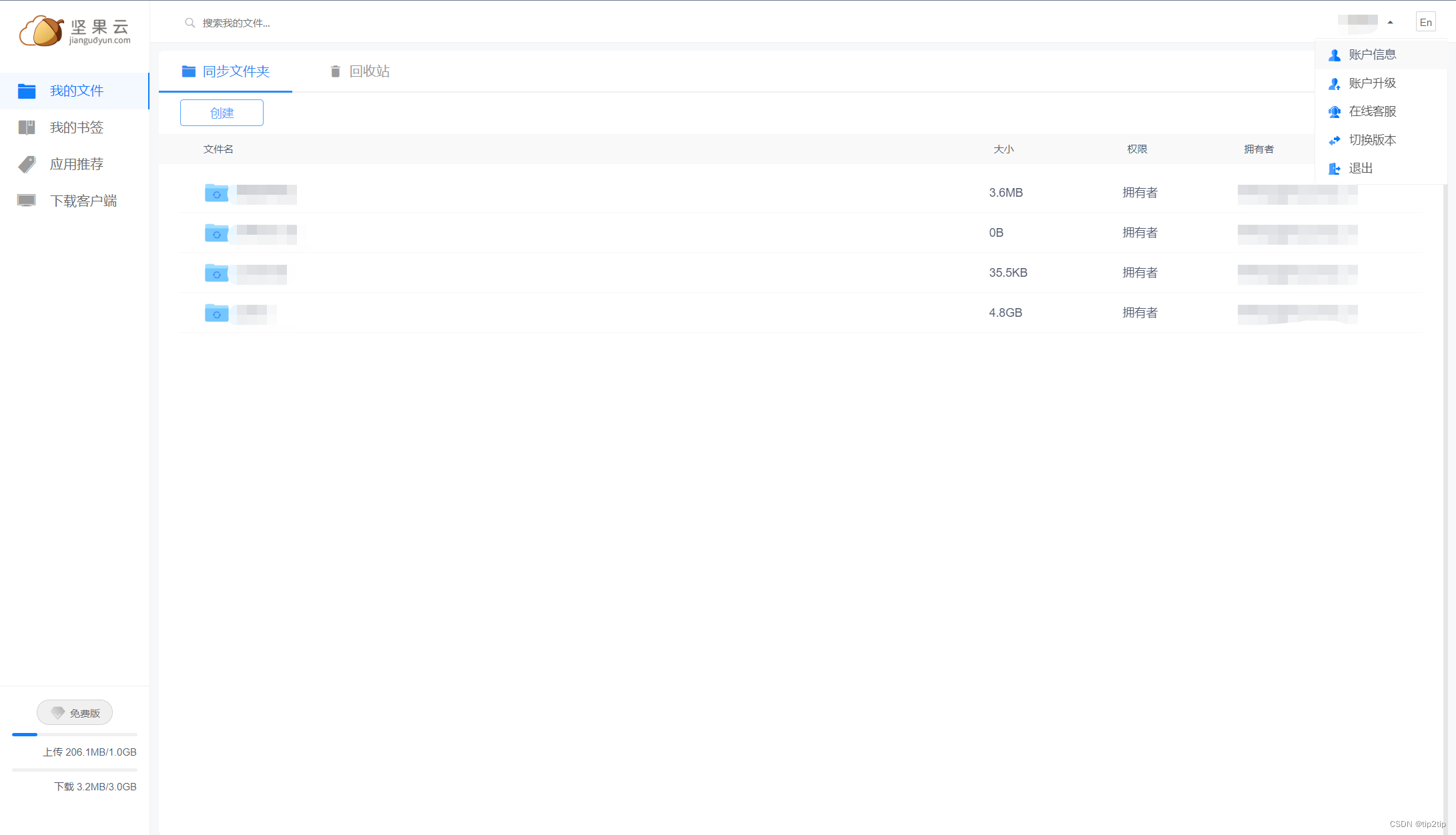The width and height of the screenshot is (1456, 835).
Task: Click the 创建 button
Action: 222,113
